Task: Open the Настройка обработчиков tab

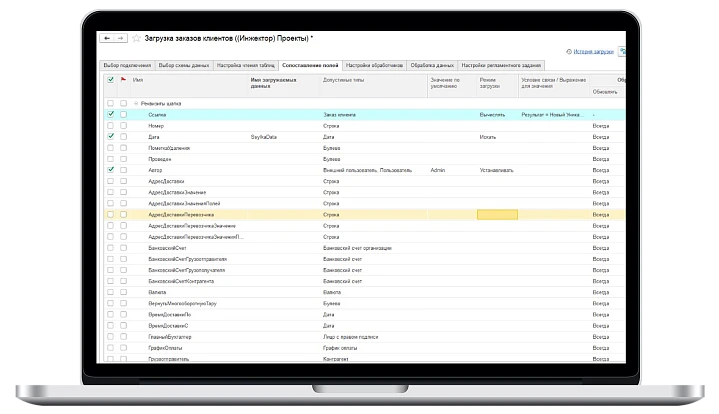Action: (375, 64)
